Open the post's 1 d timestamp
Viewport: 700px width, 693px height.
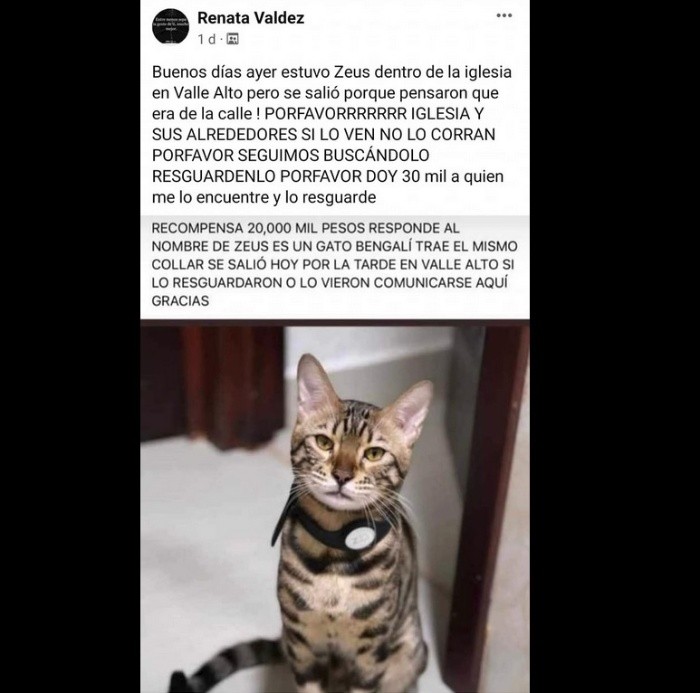point(207,39)
